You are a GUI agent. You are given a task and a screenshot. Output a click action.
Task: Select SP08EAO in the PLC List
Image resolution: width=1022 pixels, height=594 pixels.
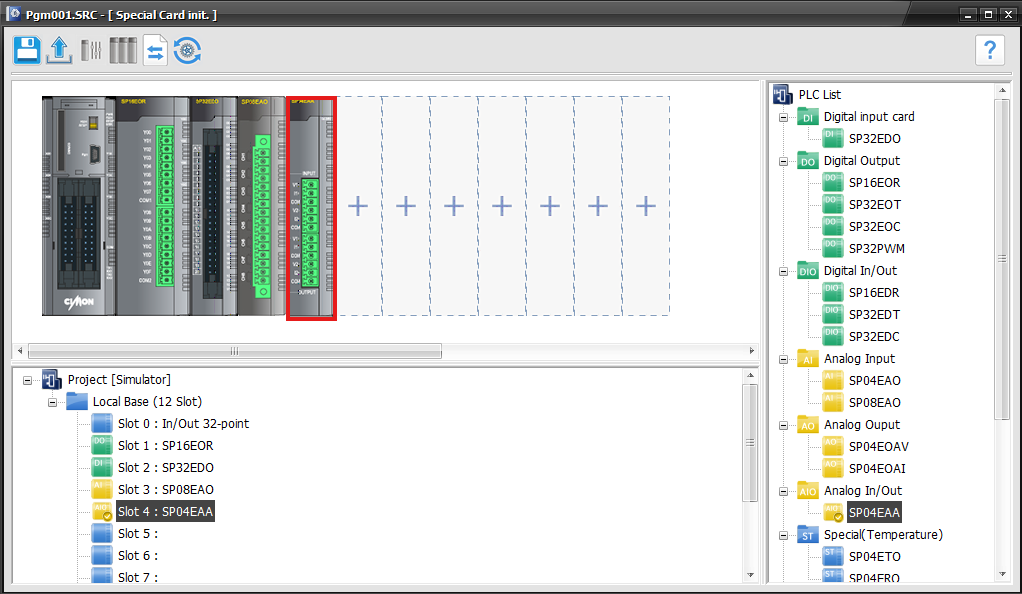[x=875, y=403]
